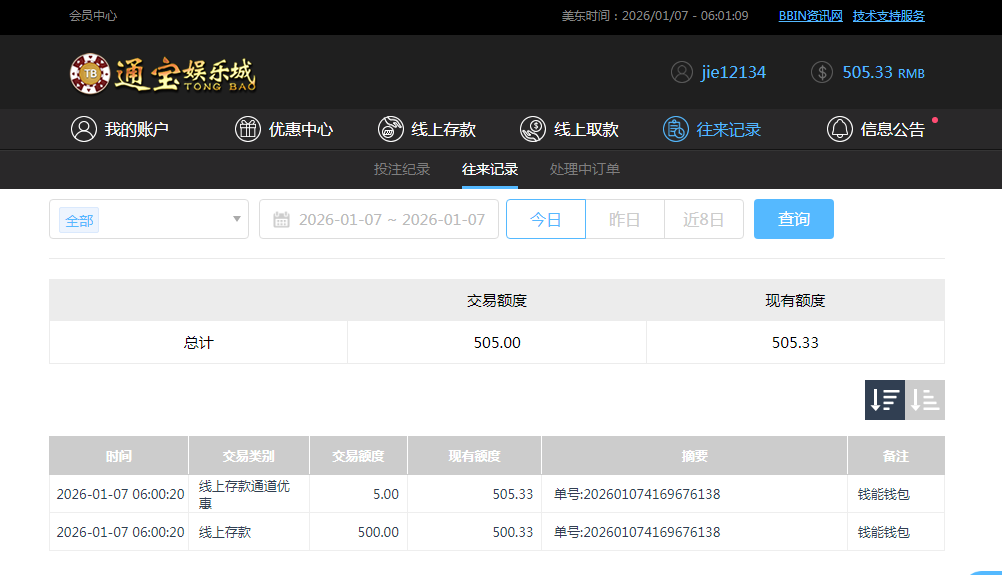Select the 今日 date filter
1002x575 pixels.
tap(546, 219)
